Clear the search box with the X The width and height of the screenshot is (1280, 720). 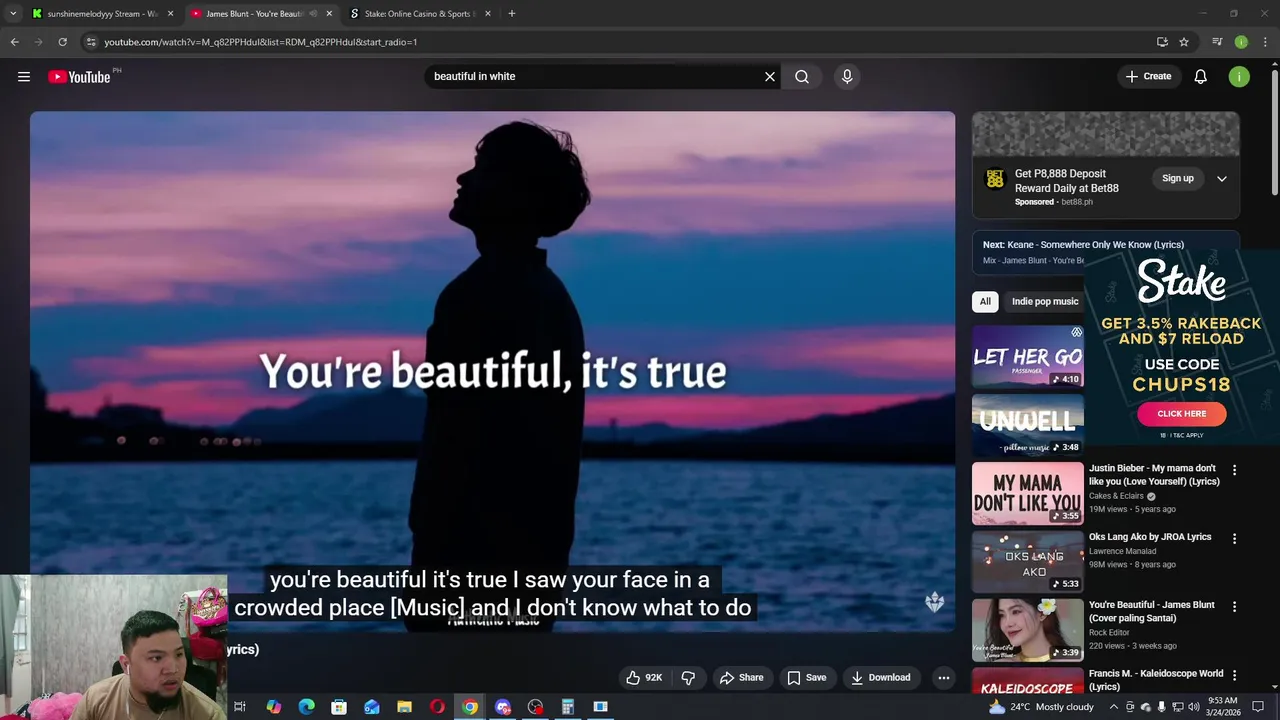coord(770,76)
